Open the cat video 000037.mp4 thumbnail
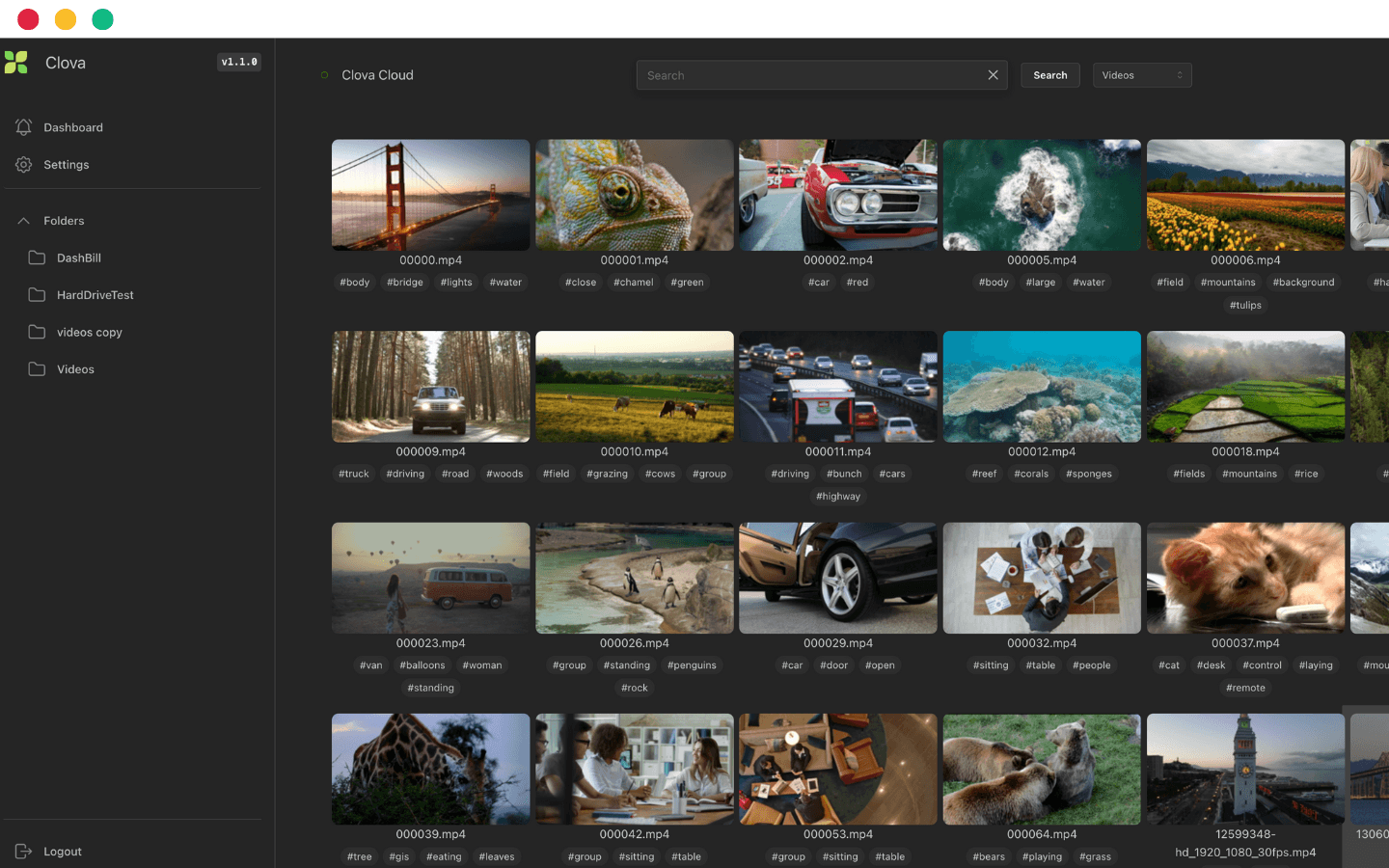1389x868 pixels. pos(1245,578)
